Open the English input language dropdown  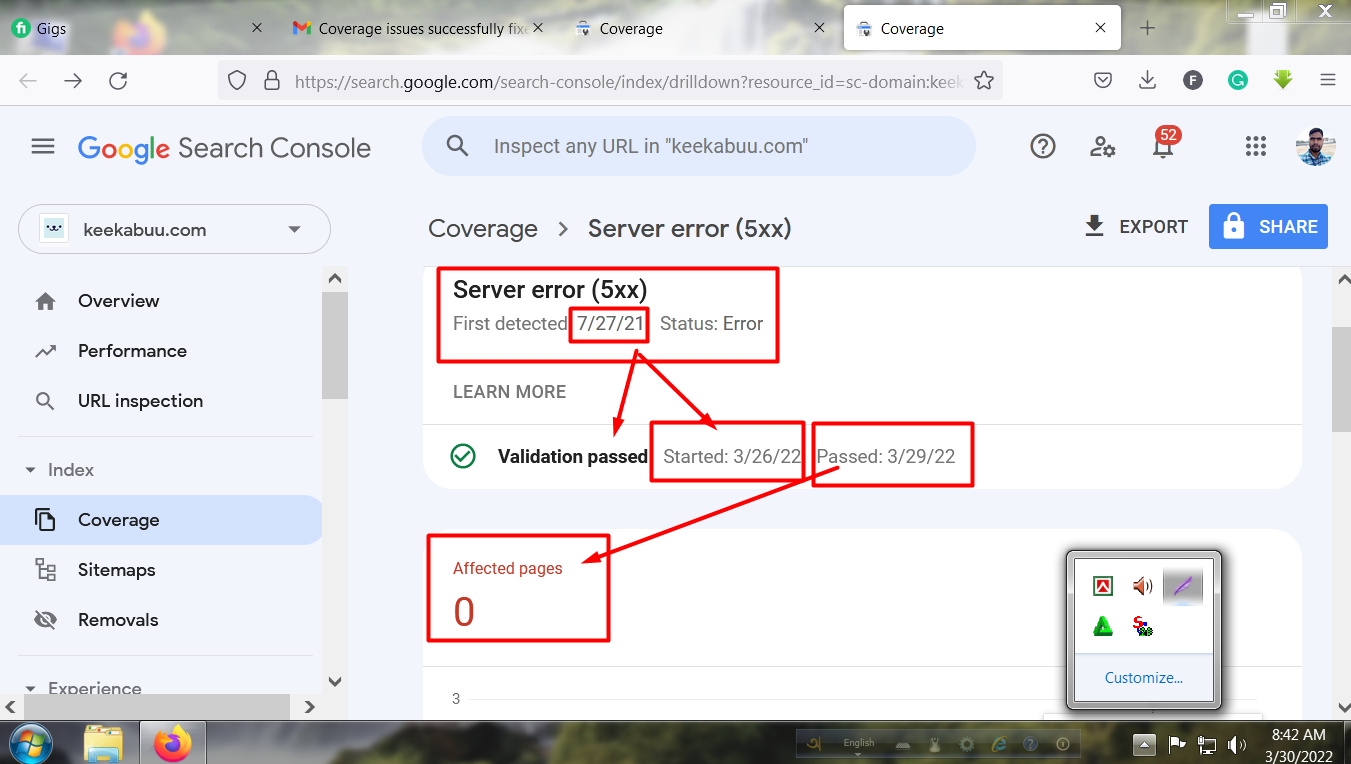(858, 745)
